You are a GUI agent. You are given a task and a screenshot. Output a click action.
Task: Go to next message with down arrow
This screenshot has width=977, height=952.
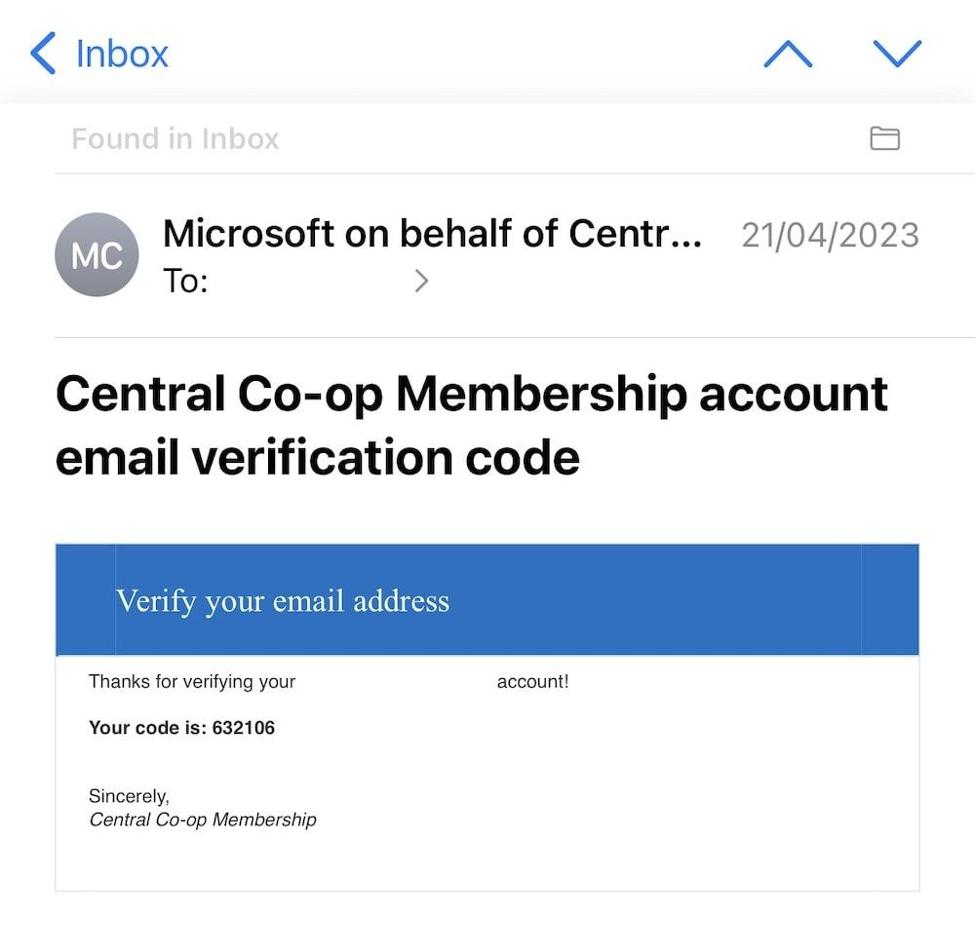coord(896,54)
